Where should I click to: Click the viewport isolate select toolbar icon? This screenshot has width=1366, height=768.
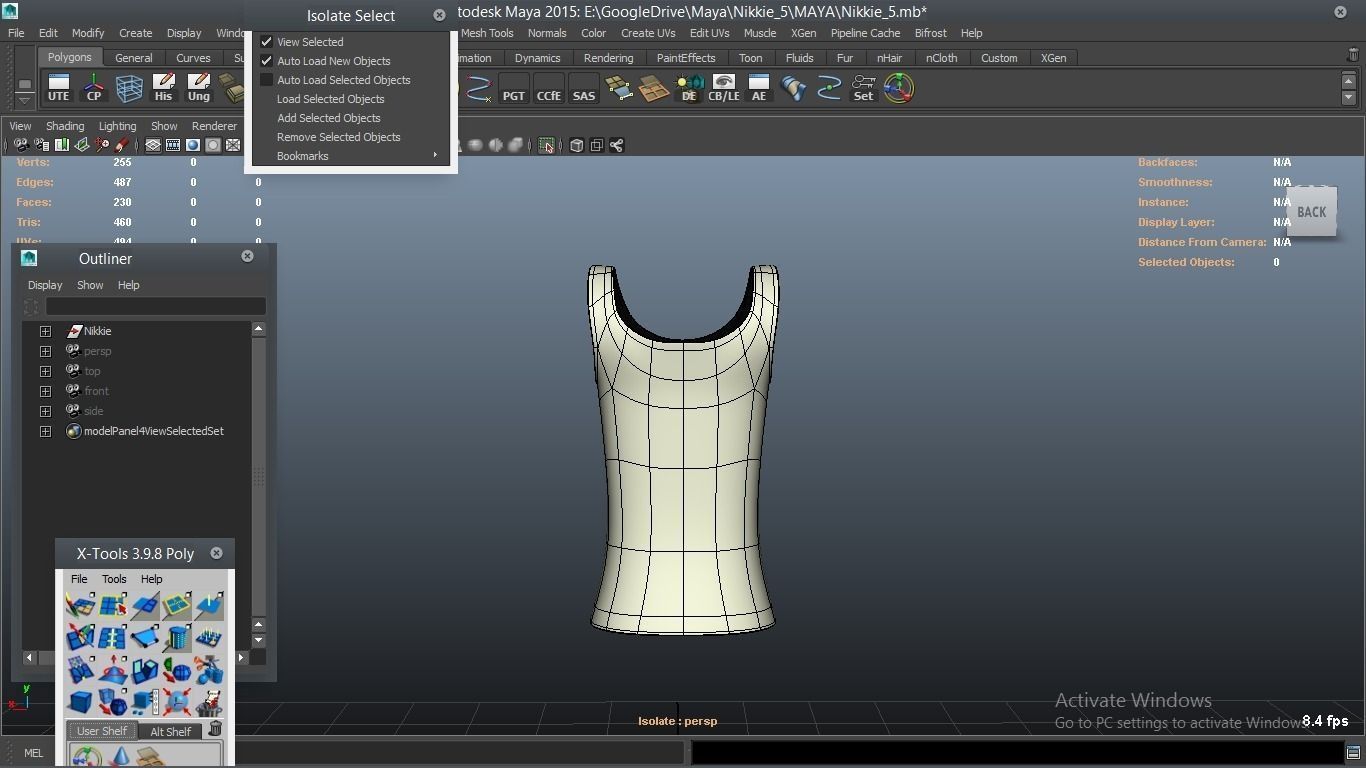(x=546, y=146)
